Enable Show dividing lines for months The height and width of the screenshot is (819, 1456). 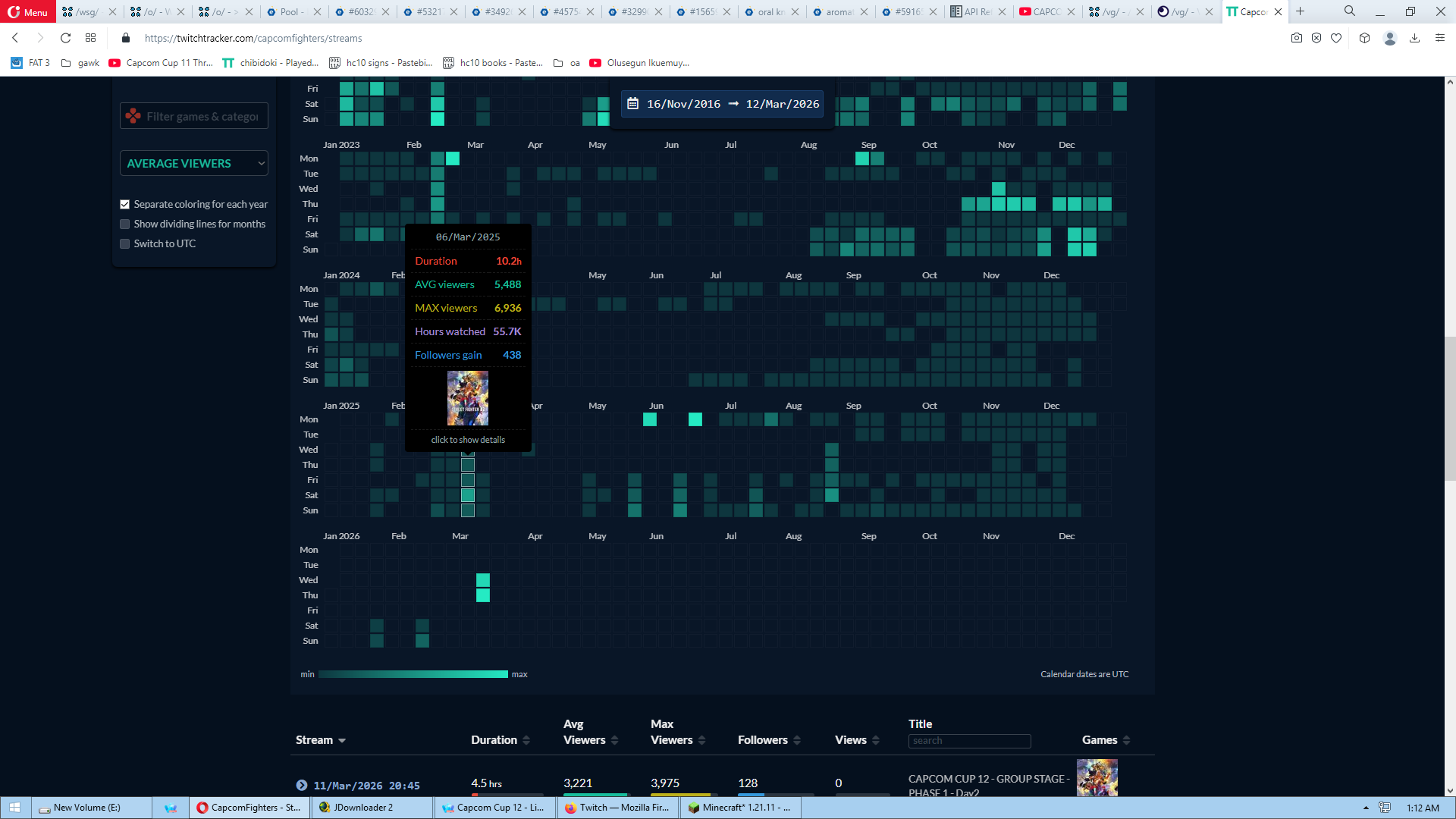click(x=125, y=224)
